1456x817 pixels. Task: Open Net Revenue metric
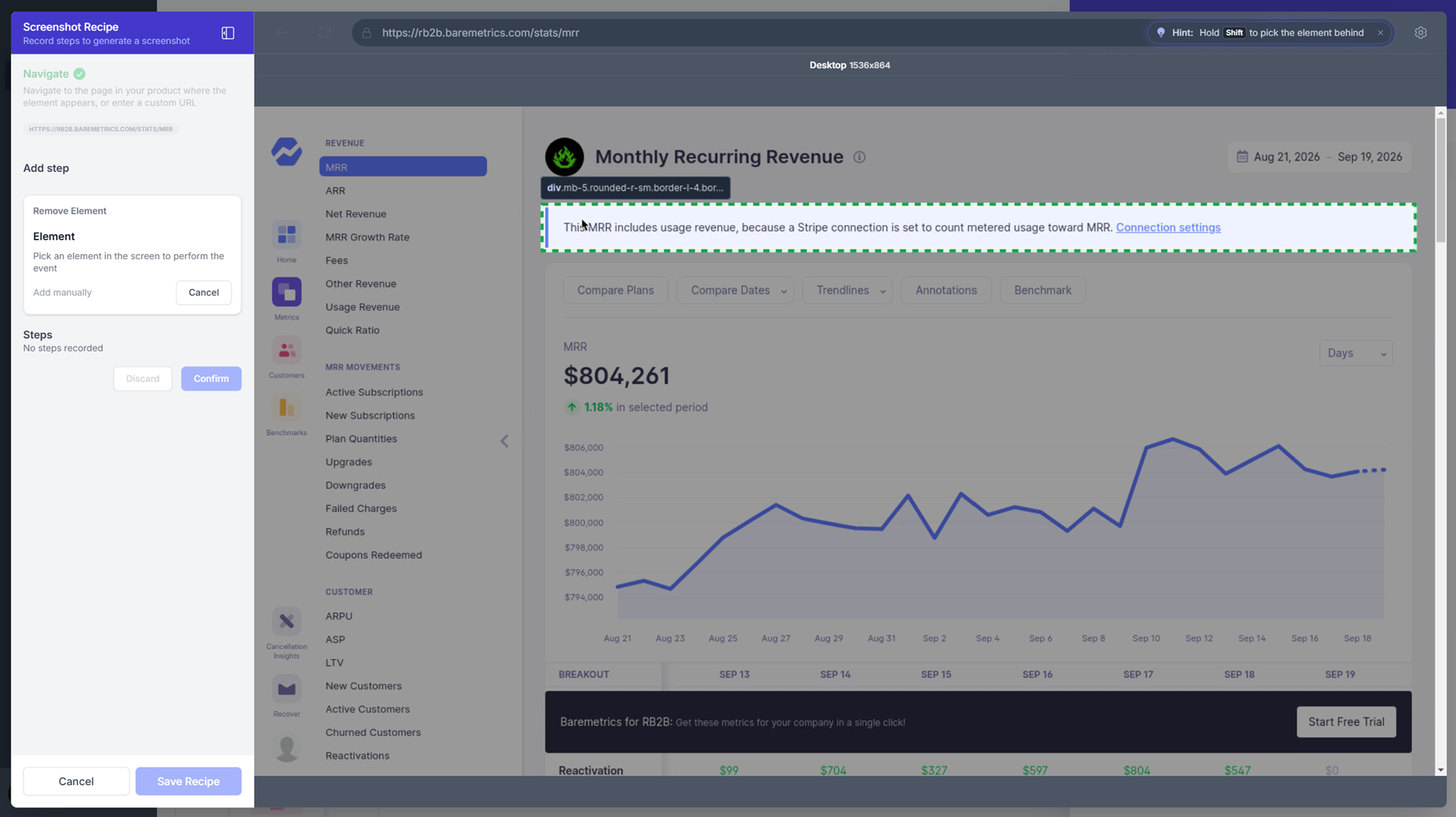click(356, 214)
